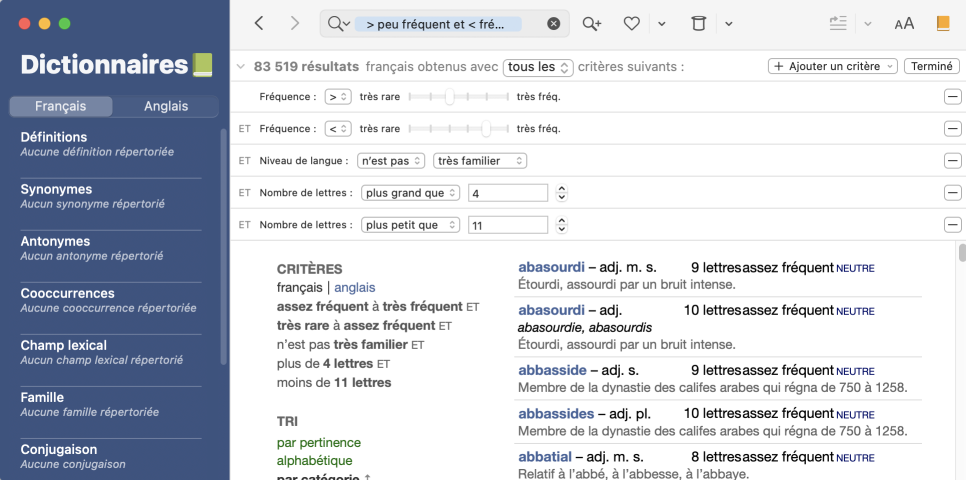Collapse the criteria panel disclosure chevron
Image resolution: width=966 pixels, height=480 pixels.
click(x=241, y=67)
